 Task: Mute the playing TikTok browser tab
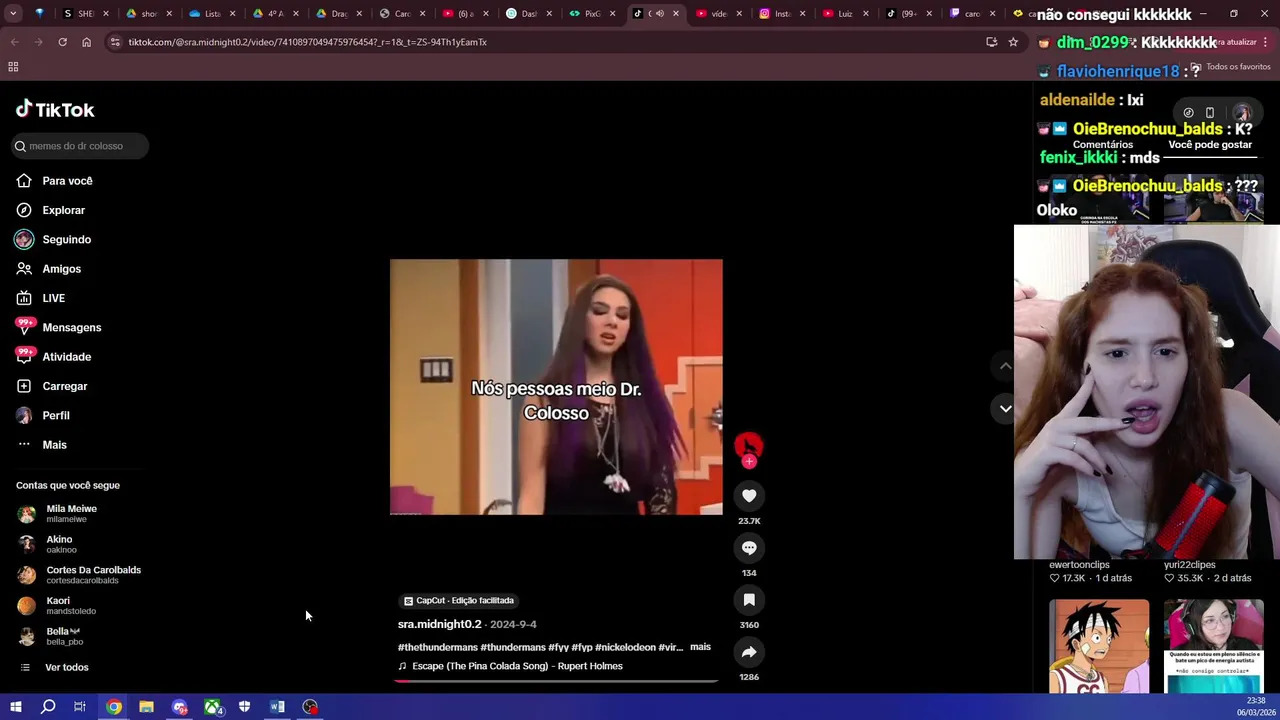pyautogui.click(x=659, y=14)
